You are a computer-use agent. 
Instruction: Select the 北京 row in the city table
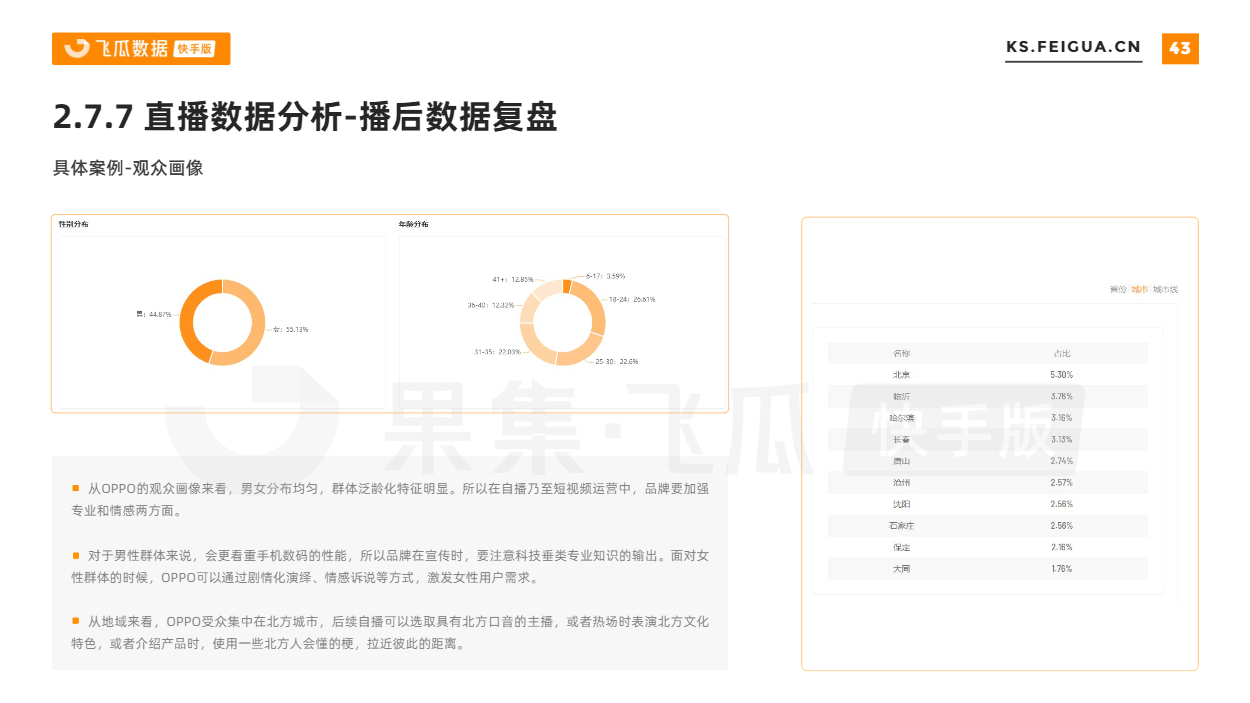[987, 375]
